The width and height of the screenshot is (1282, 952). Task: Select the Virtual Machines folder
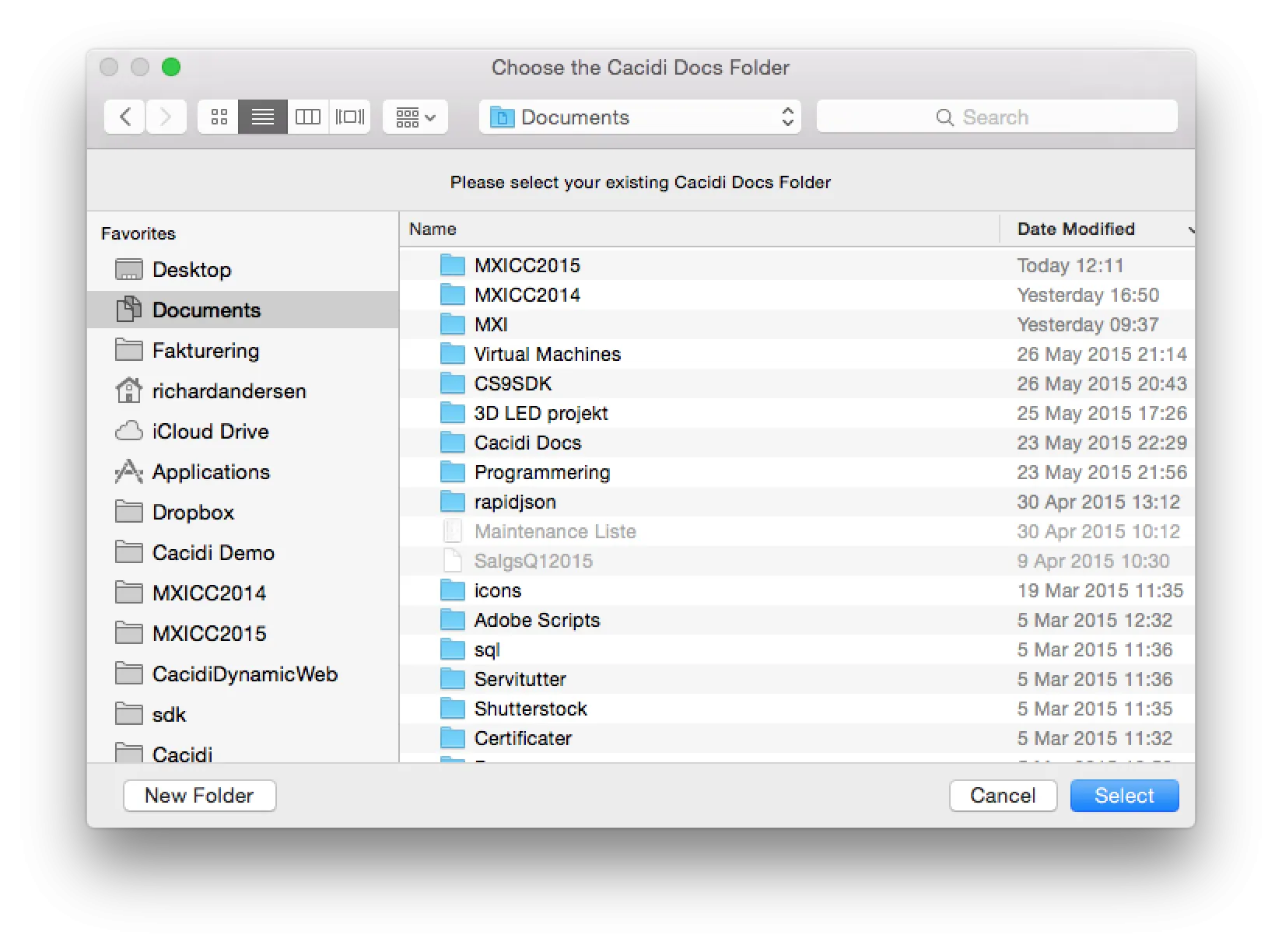click(547, 354)
